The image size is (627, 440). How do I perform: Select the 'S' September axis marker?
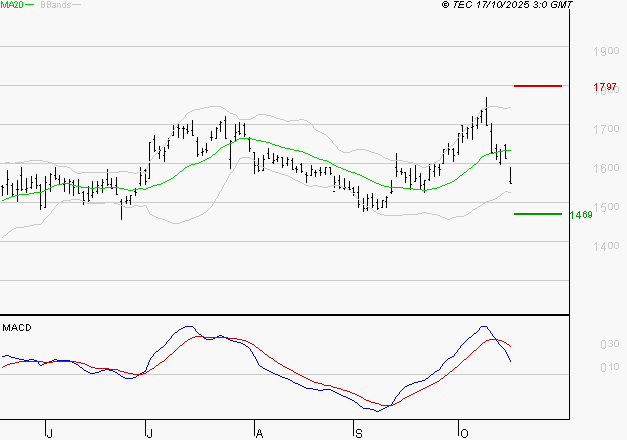point(358,432)
